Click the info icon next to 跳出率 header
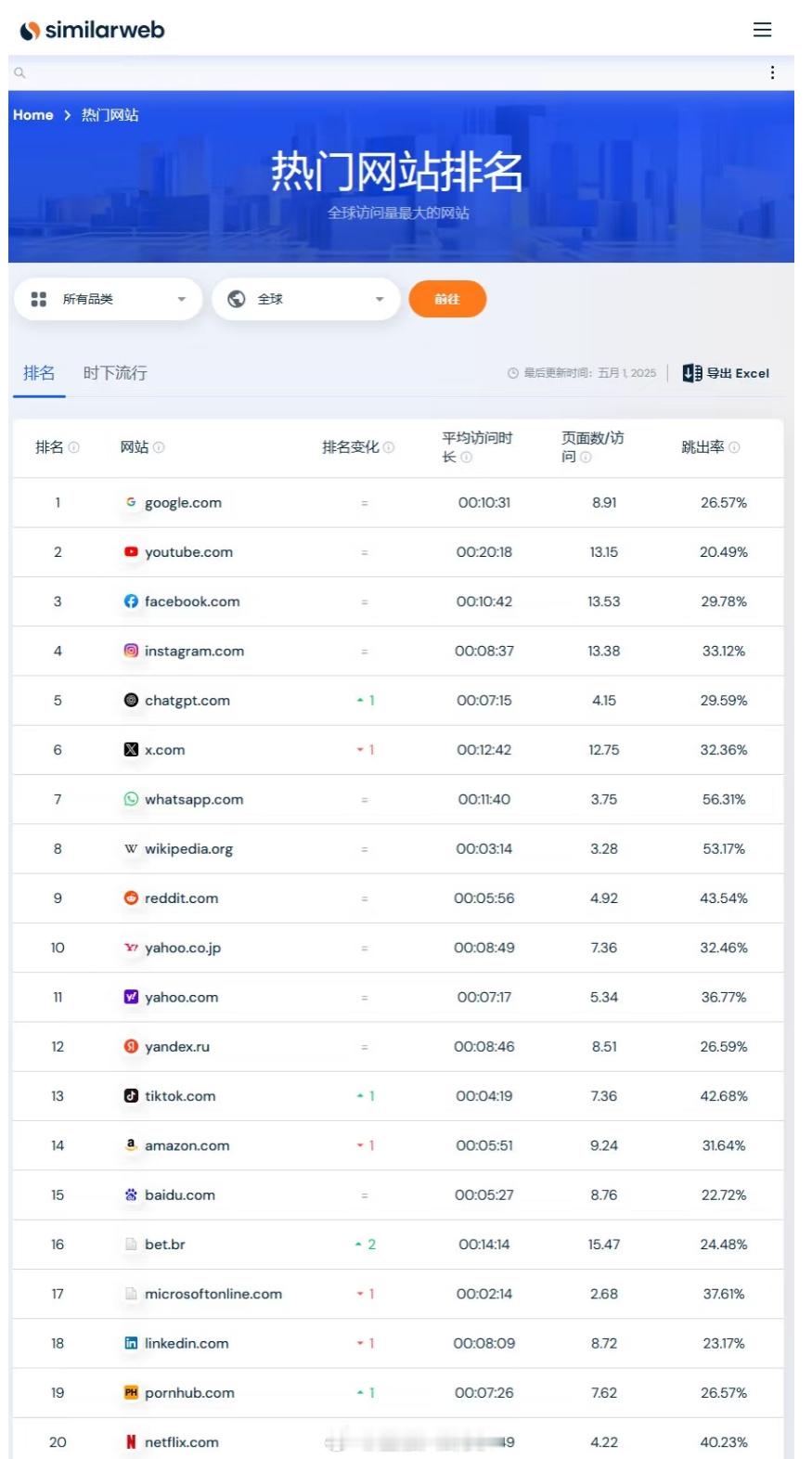The image size is (812, 1459). point(734,447)
